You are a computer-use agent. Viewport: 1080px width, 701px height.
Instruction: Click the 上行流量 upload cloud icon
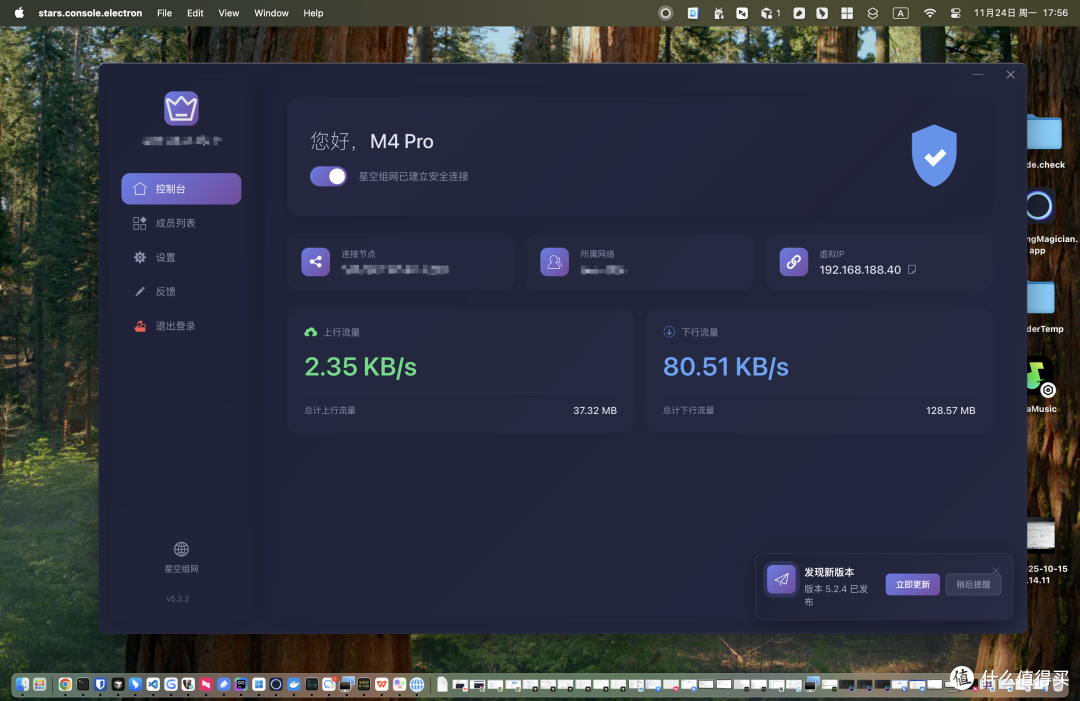(311, 332)
